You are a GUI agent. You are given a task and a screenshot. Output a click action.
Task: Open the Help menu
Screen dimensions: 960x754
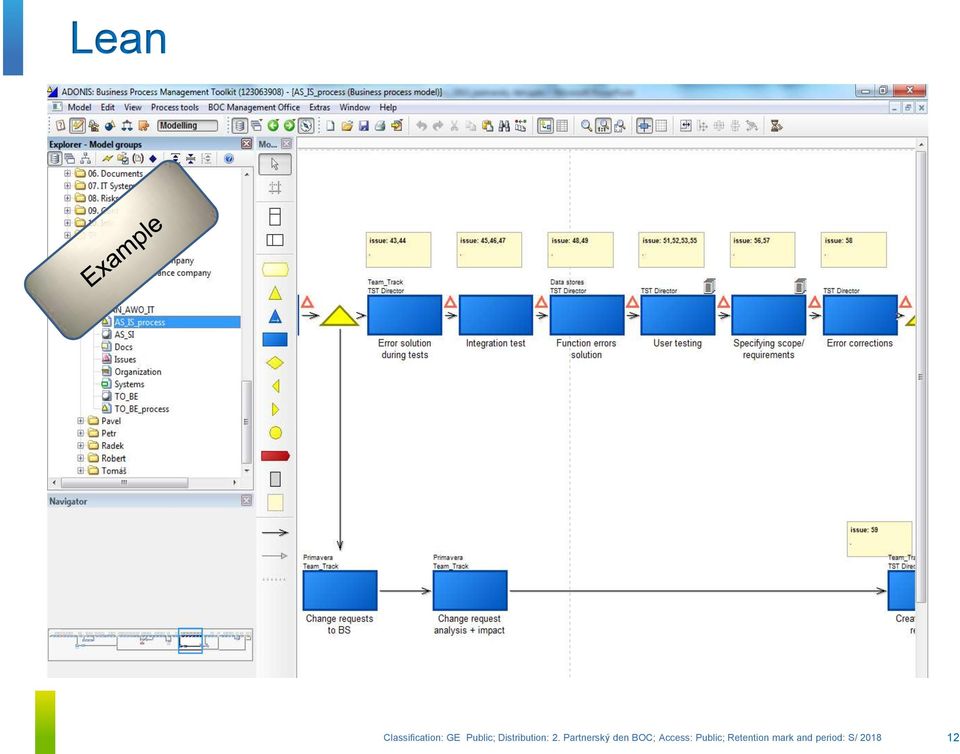click(388, 107)
